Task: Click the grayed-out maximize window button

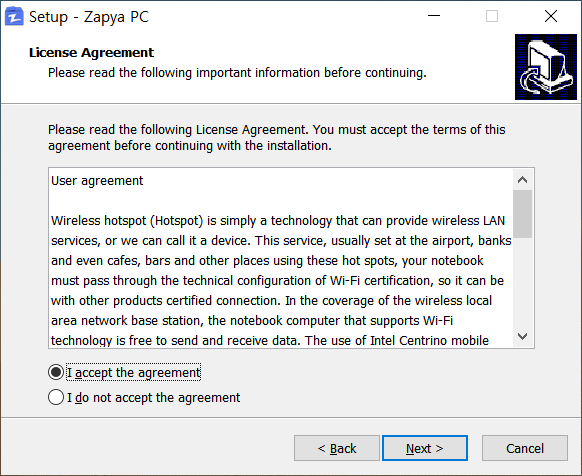Action: [x=492, y=16]
